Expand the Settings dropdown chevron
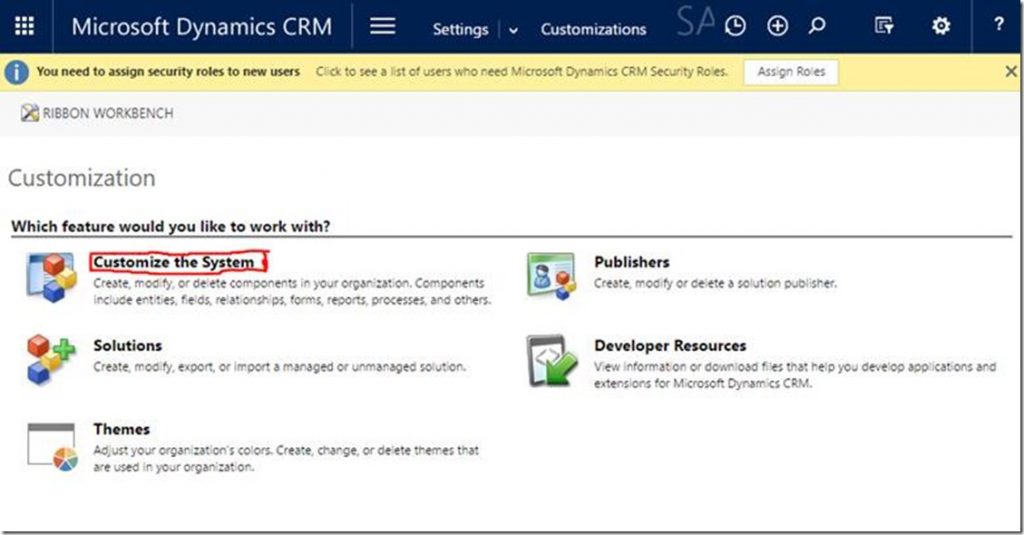The image size is (1024, 535). pyautogui.click(x=514, y=30)
